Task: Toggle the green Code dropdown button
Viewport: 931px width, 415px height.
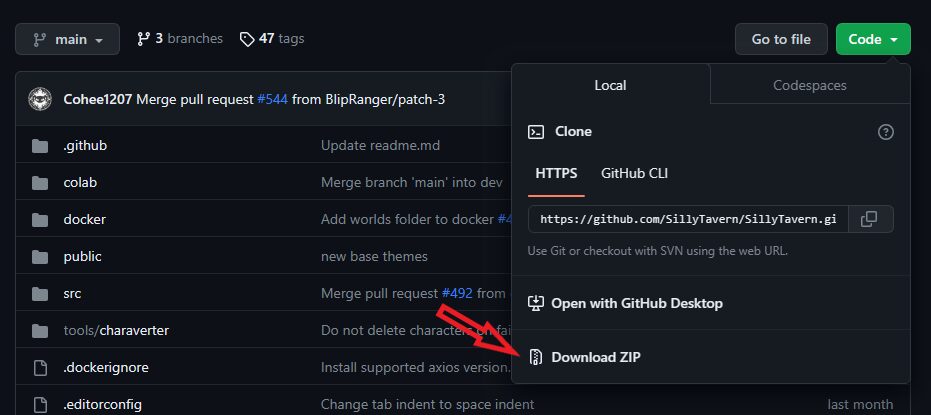Action: 873,39
